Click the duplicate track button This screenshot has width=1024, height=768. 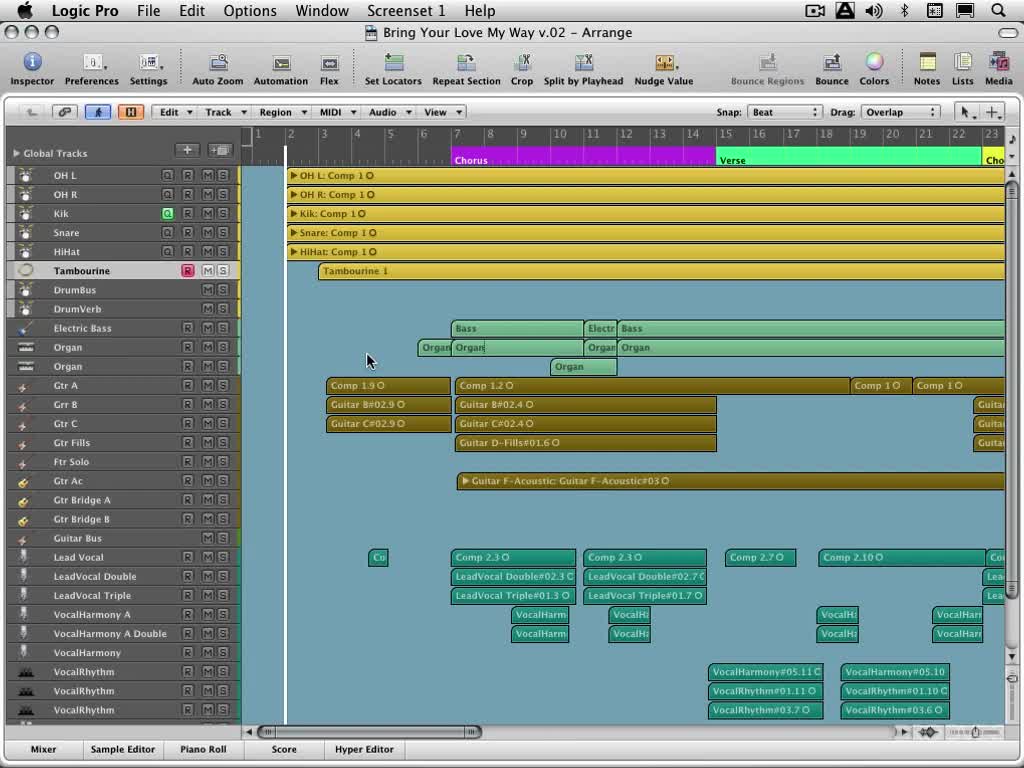point(219,151)
